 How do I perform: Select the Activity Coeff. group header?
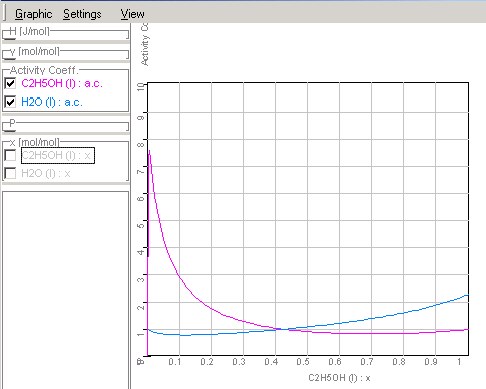pos(44,70)
